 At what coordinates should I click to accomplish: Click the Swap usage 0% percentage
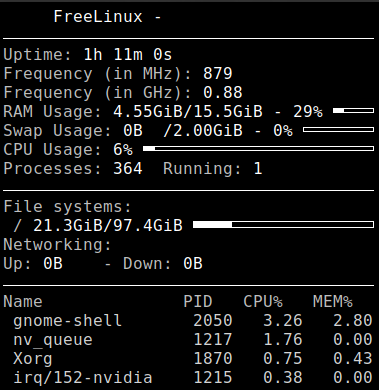283,131
